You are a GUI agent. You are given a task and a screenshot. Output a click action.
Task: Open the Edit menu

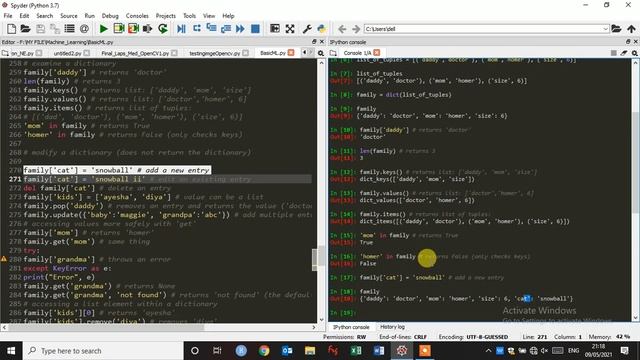pyautogui.click(x=24, y=16)
